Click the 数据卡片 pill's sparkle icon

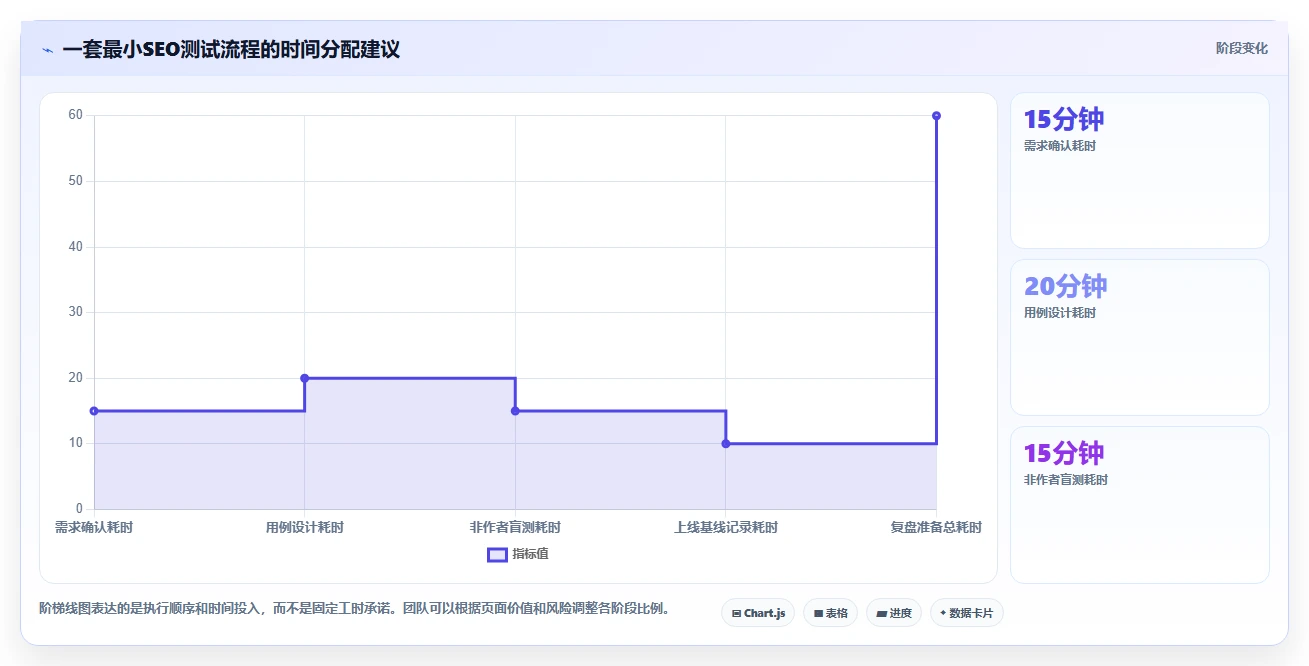coord(943,613)
